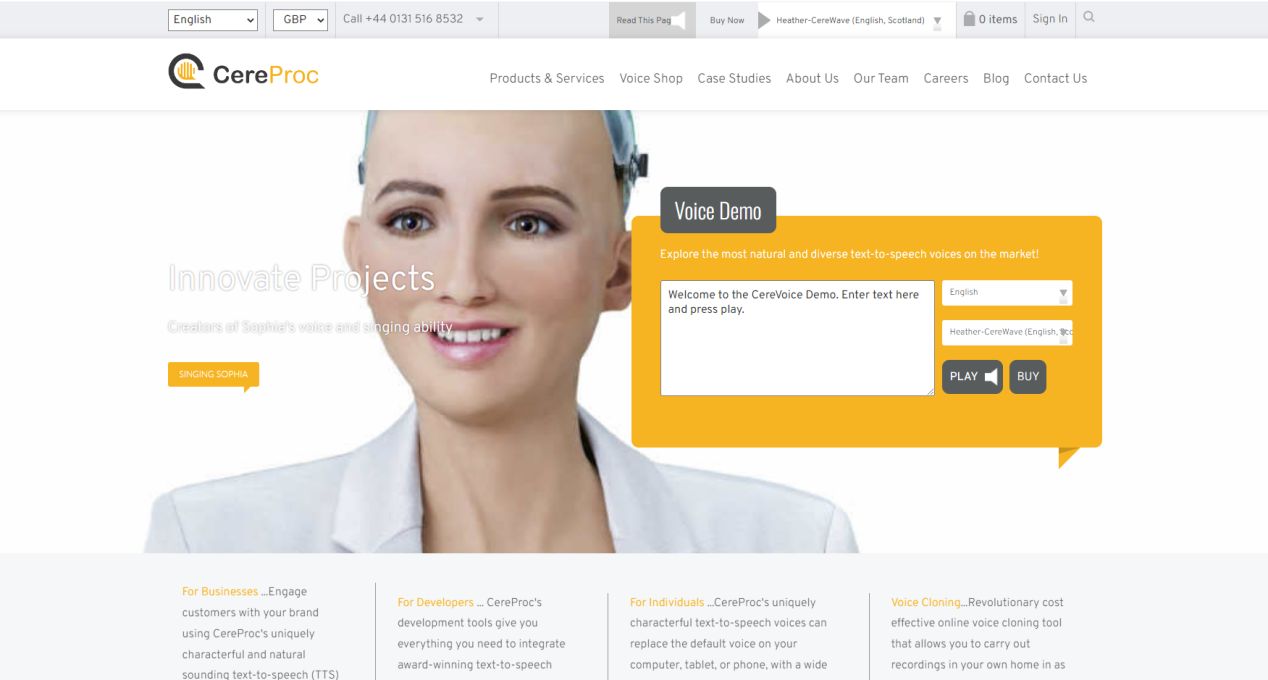Open the For Developers link
This screenshot has height=680, width=1268.
click(x=436, y=602)
